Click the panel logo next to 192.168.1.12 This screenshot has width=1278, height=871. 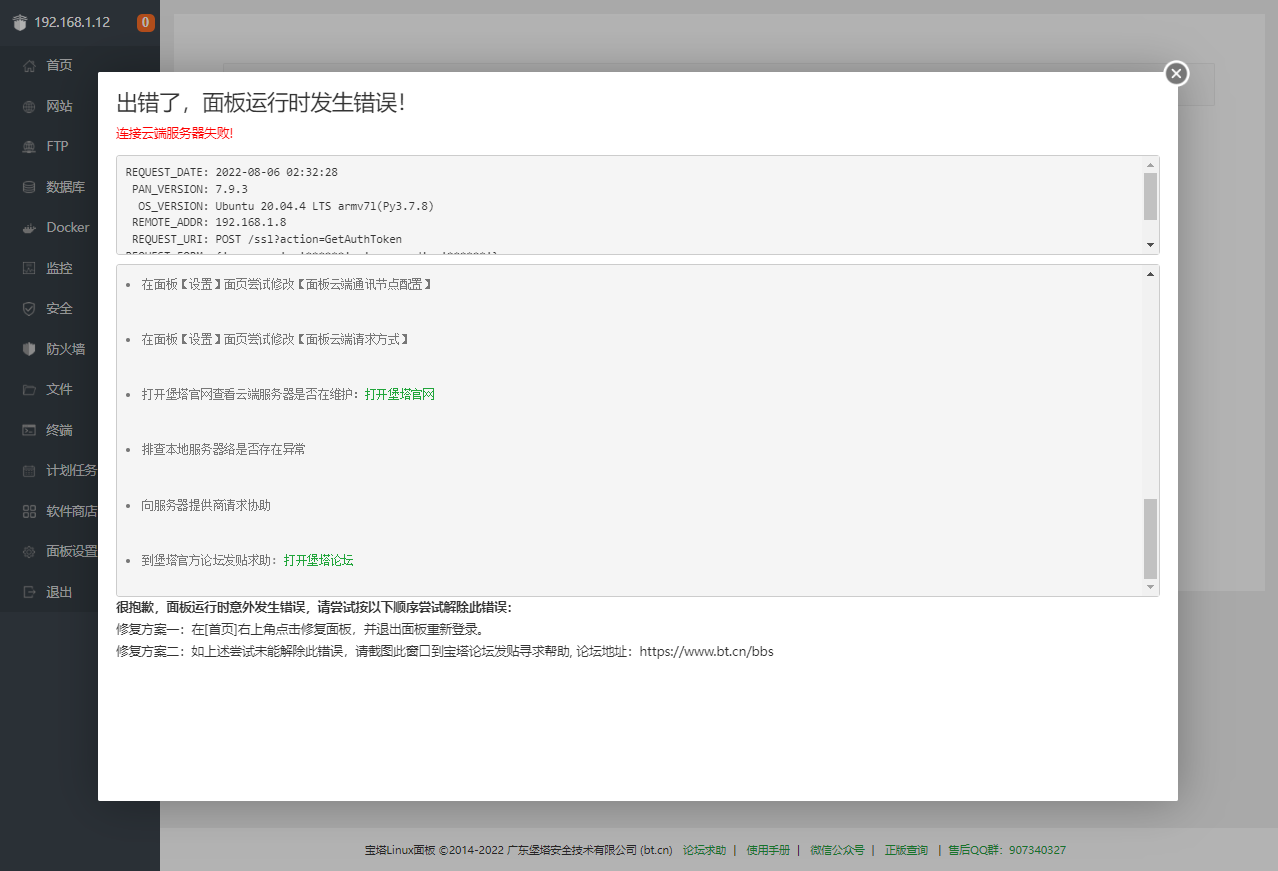click(20, 22)
